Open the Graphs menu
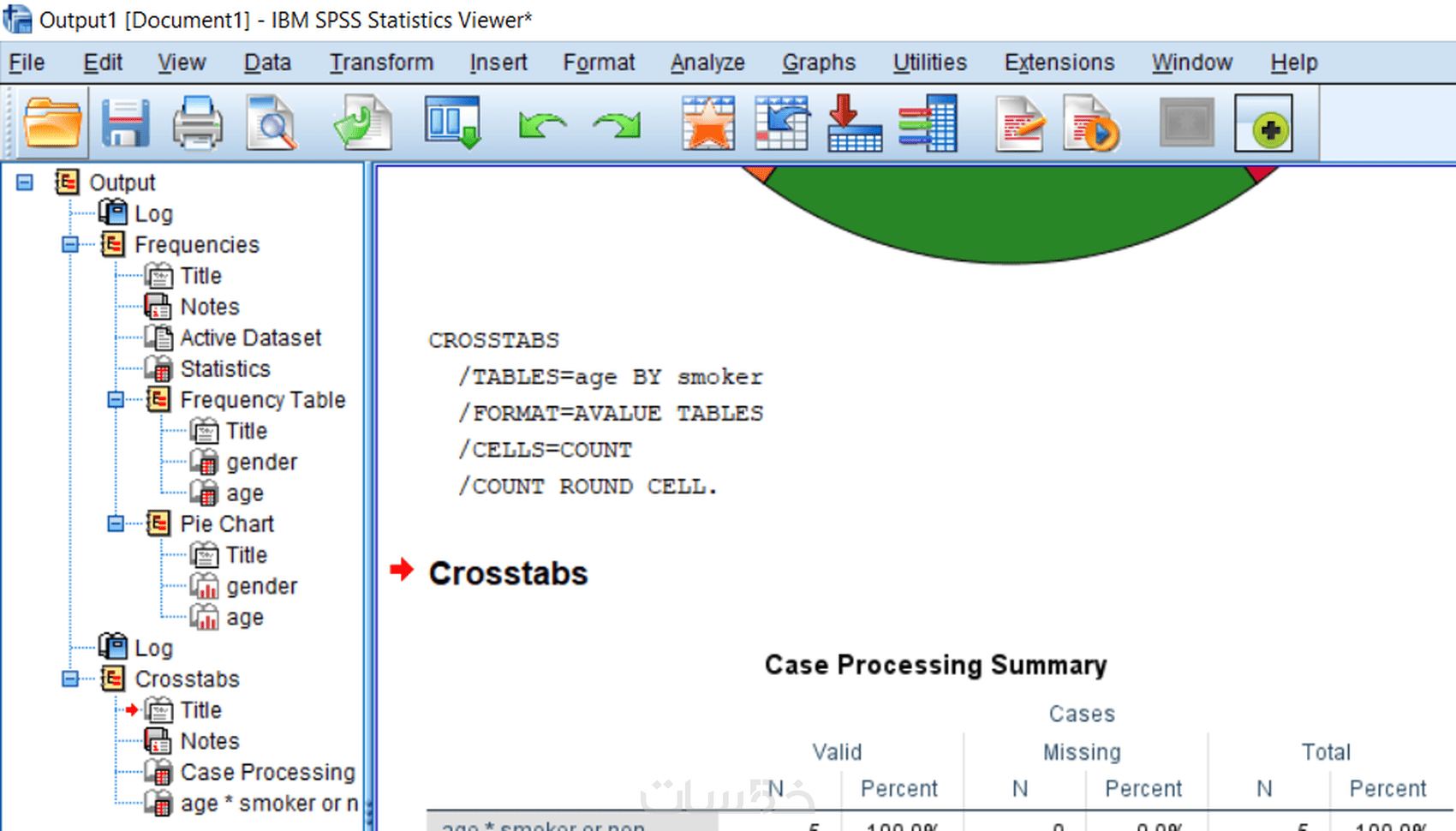Viewport: 1456px width, 831px height. pos(819,63)
